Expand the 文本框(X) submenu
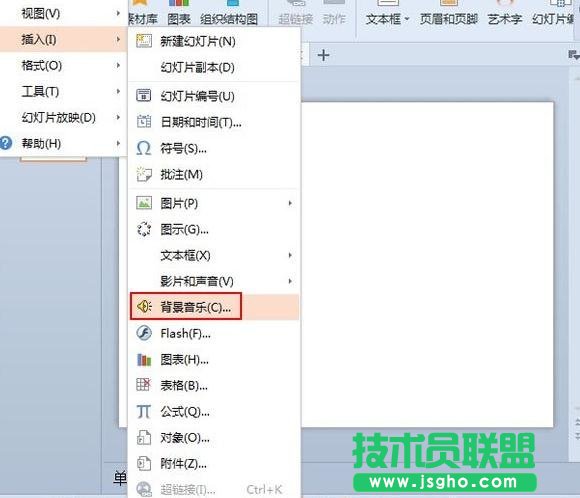This screenshot has width=580, height=498. (x=214, y=255)
